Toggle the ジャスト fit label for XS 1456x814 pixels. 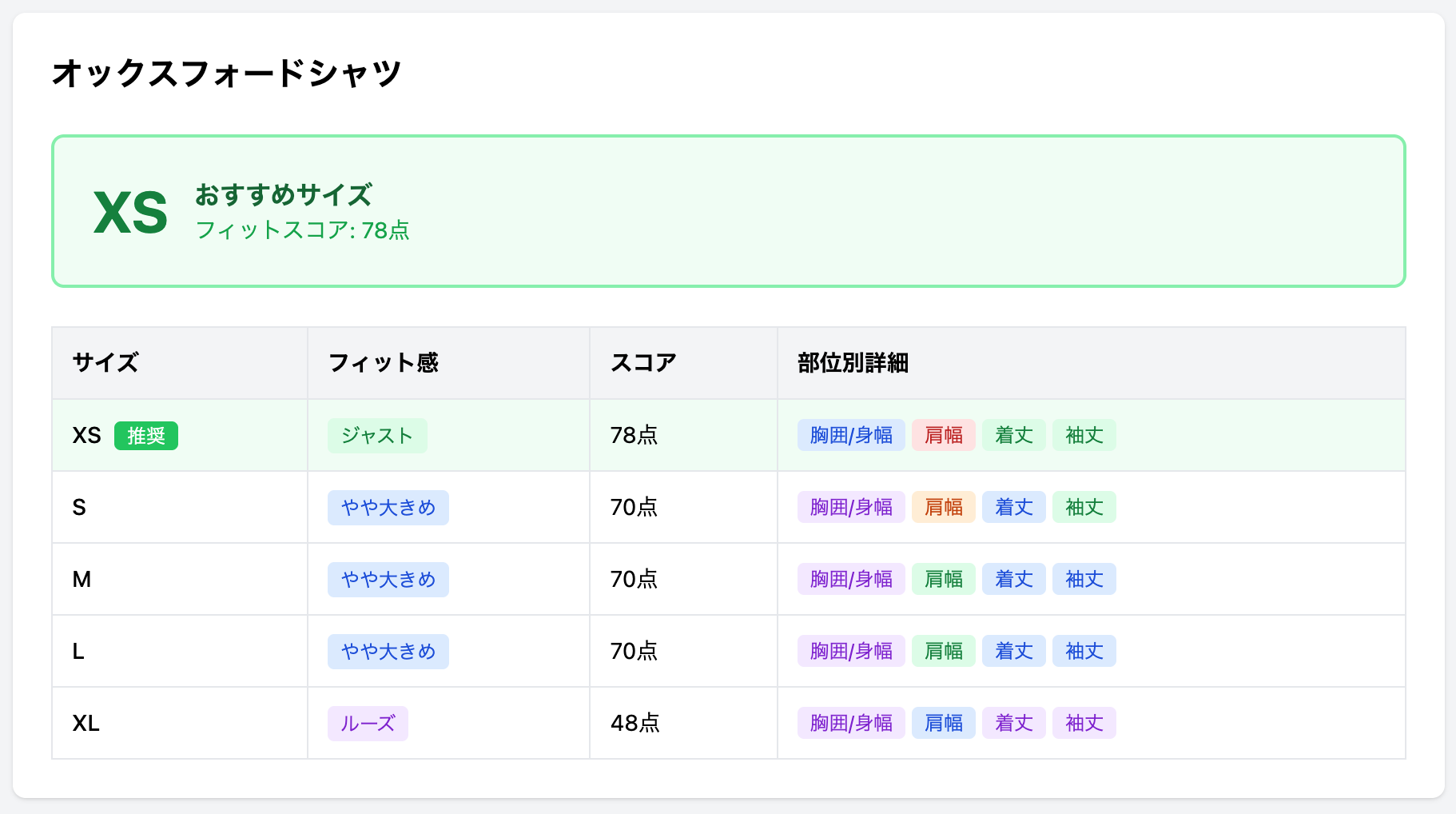[x=376, y=435]
